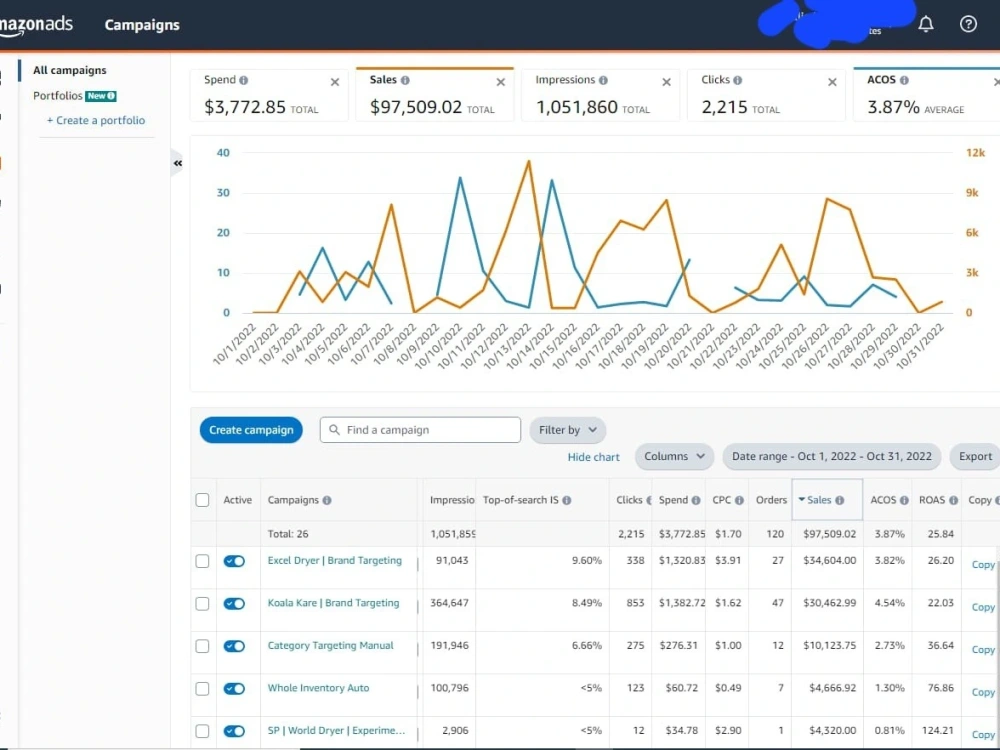Expand the Filter by dropdown
Image resolution: width=1000 pixels, height=750 pixels.
(568, 430)
